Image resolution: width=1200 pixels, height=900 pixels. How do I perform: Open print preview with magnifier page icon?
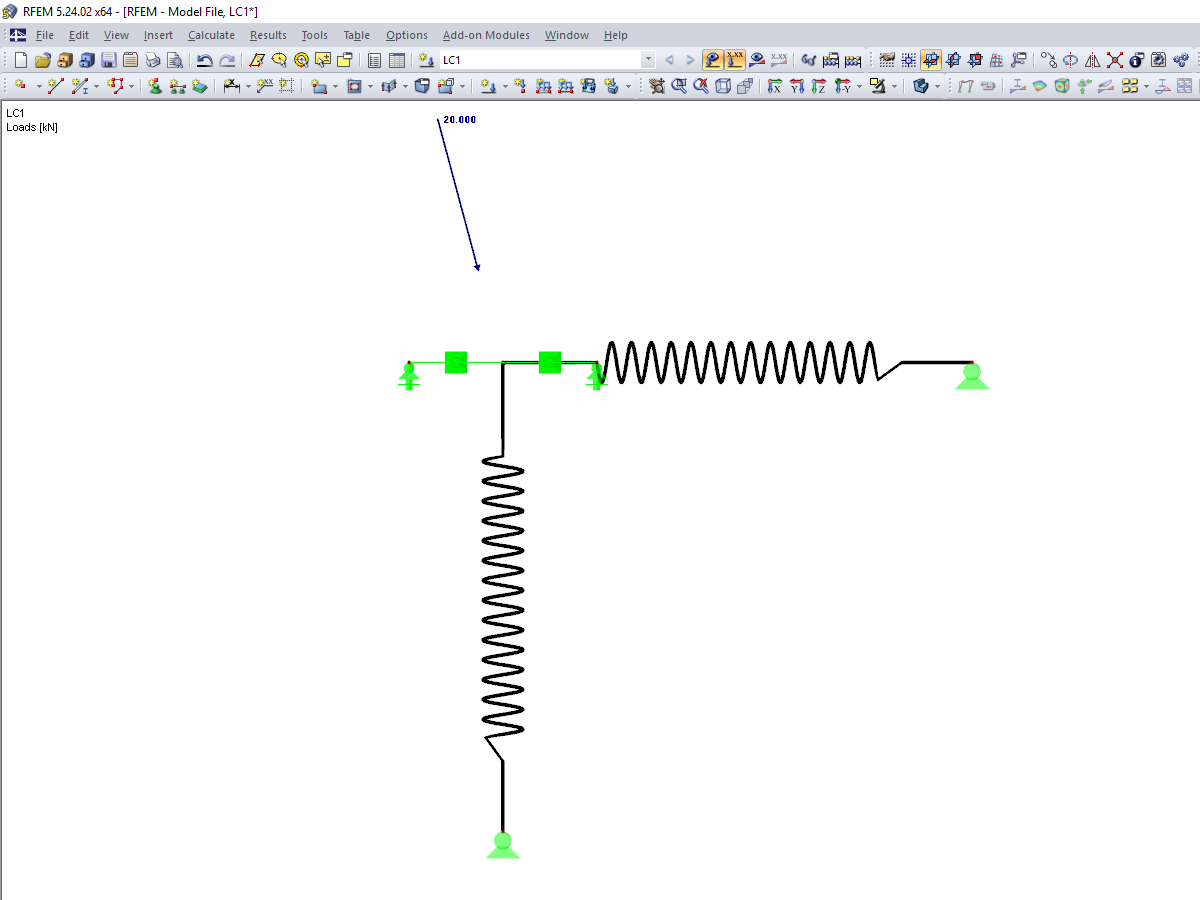[x=174, y=60]
